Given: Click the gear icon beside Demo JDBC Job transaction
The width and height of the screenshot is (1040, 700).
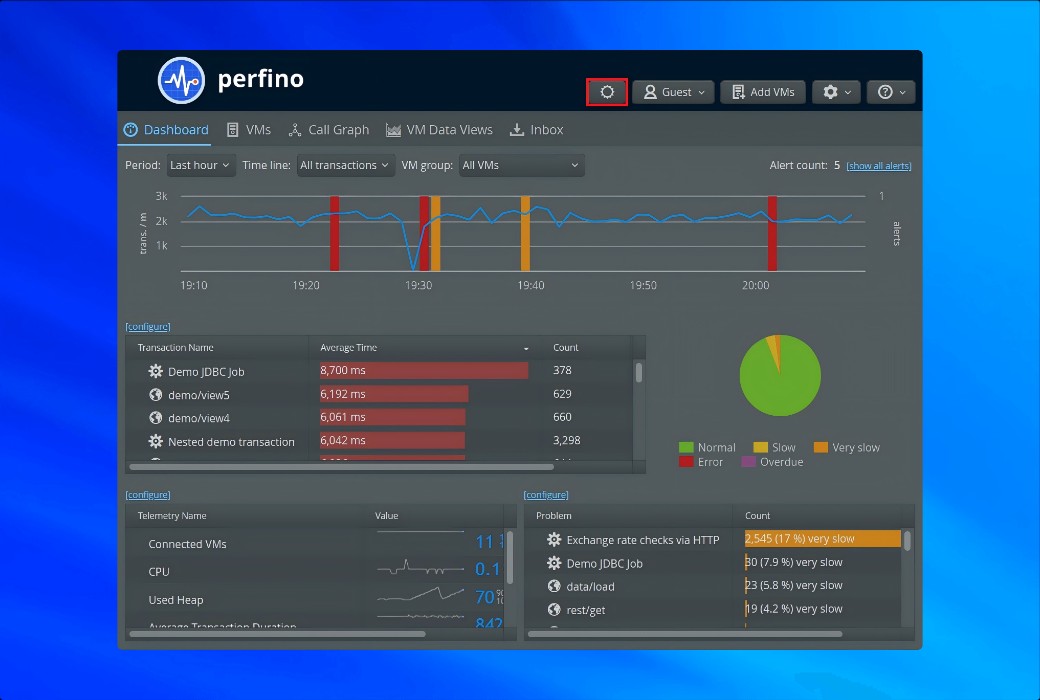Looking at the screenshot, I should coord(155,371).
